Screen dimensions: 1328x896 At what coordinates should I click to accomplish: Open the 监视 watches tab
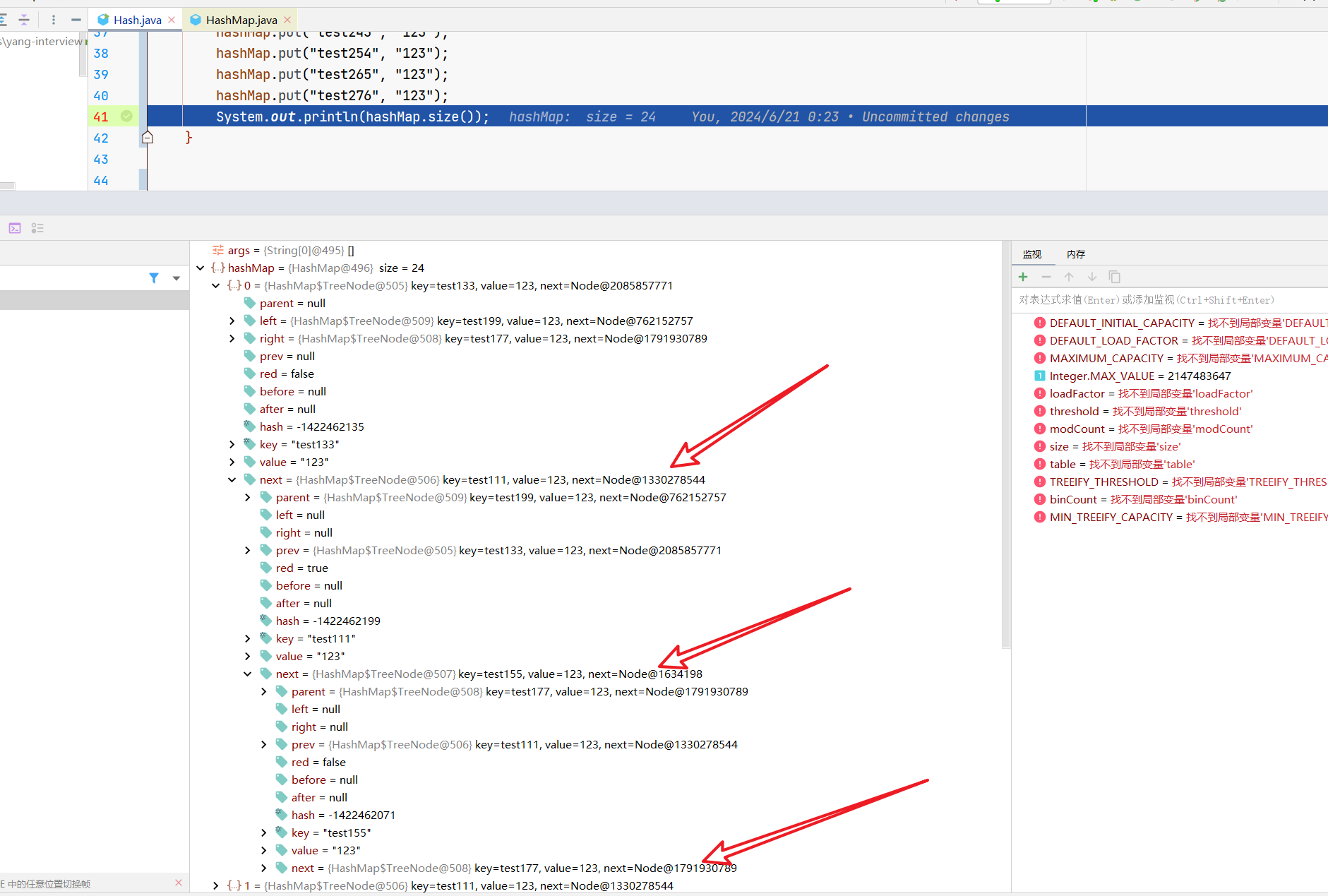(1032, 254)
